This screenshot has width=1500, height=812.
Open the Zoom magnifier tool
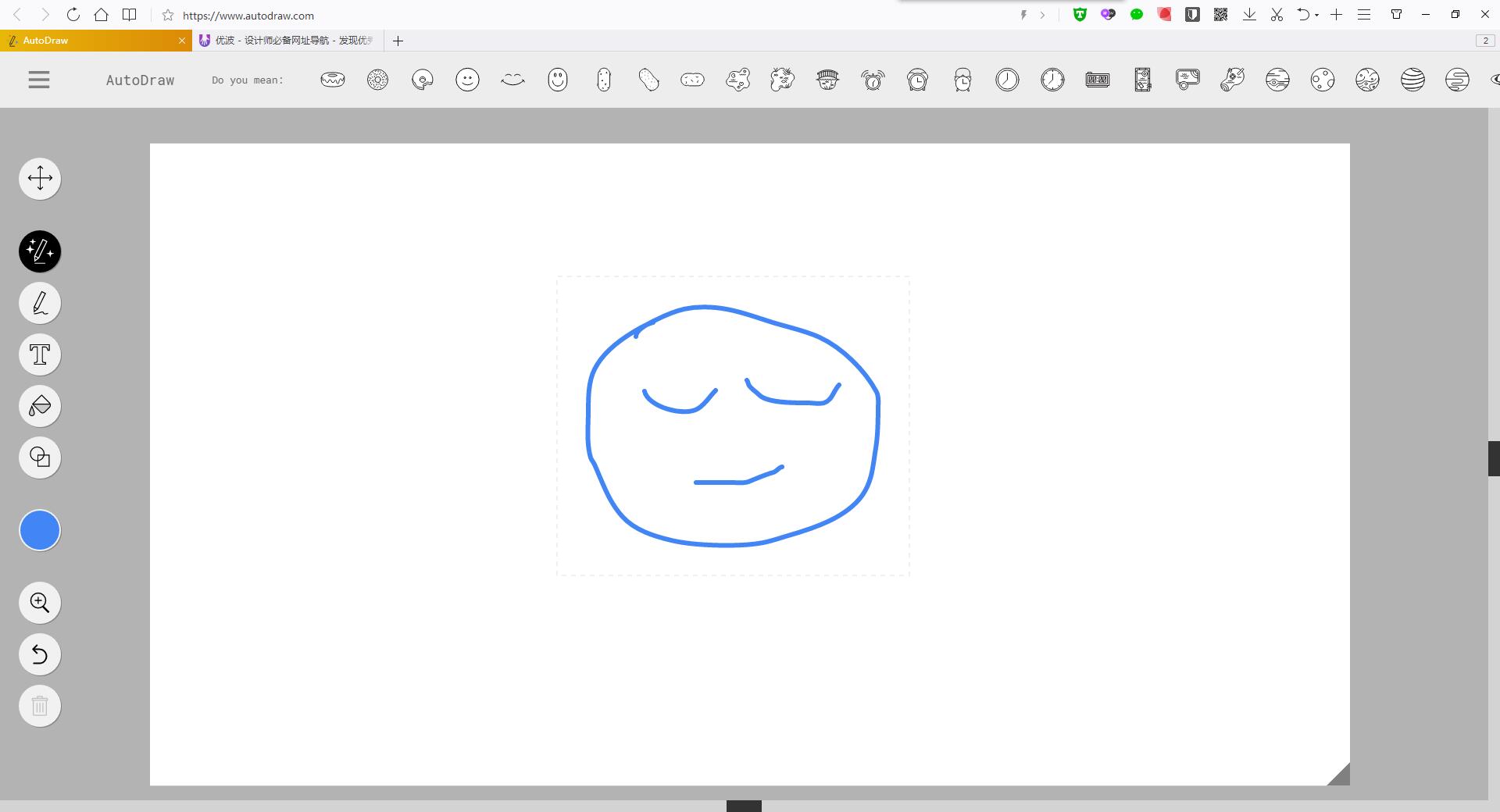pos(40,603)
